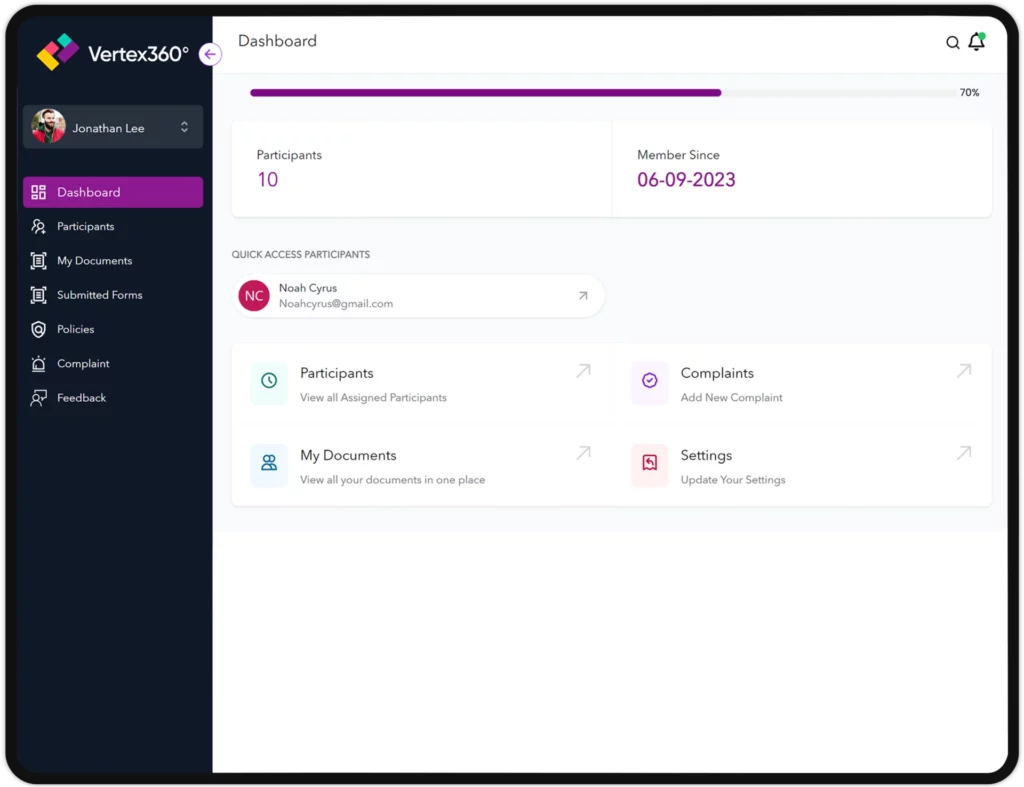Select the Policies icon in sidebar
Image resolution: width=1024 pixels, height=787 pixels.
click(37, 329)
